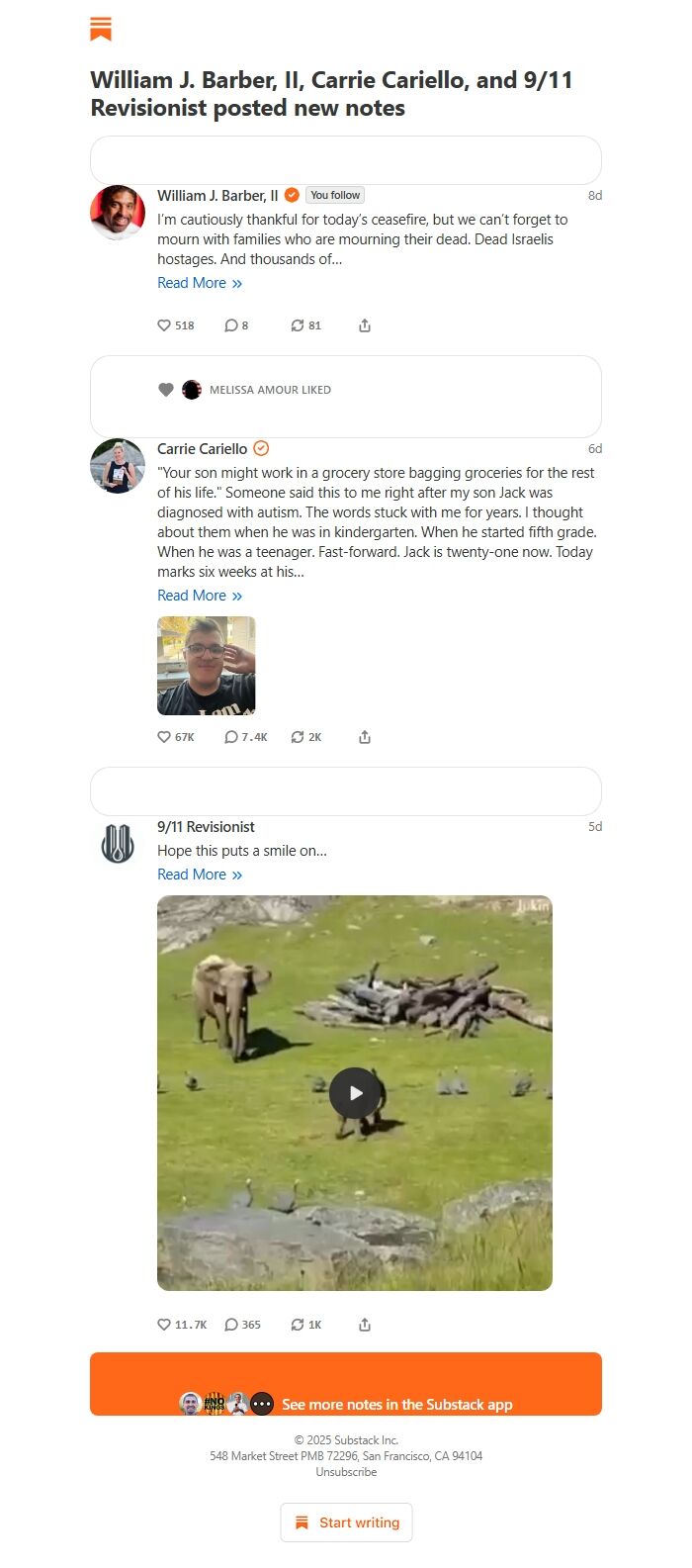Expand Carrie Cariello's note via Read More

tap(200, 596)
